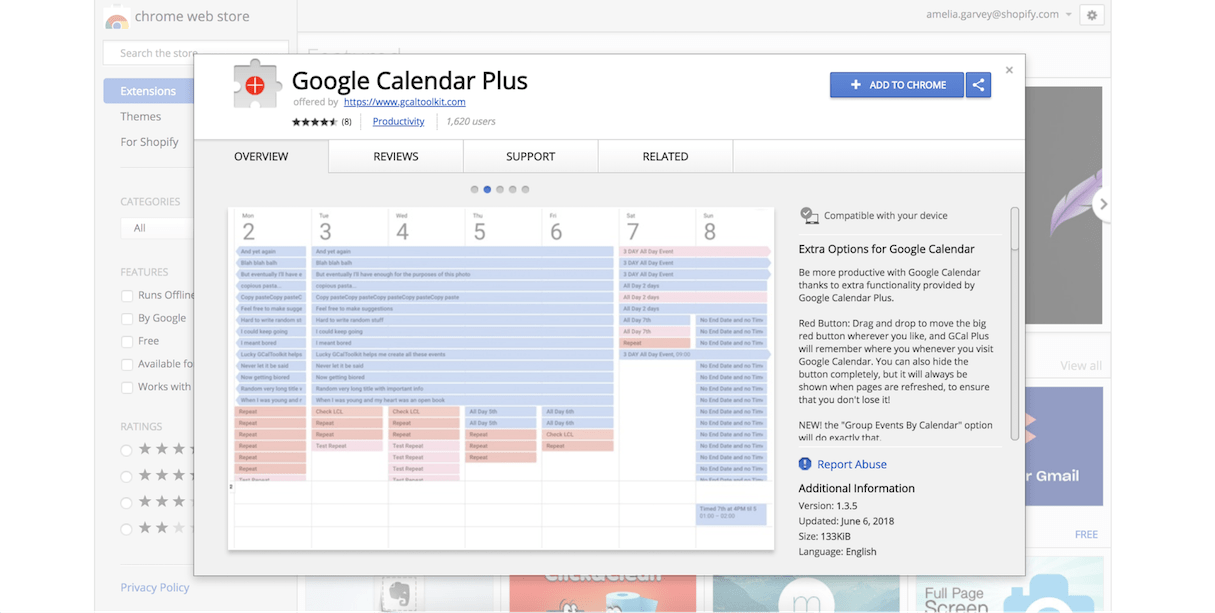Screen dimensions: 1215x613
Task: Select Themes in the sidebar
Action: click(x=141, y=116)
